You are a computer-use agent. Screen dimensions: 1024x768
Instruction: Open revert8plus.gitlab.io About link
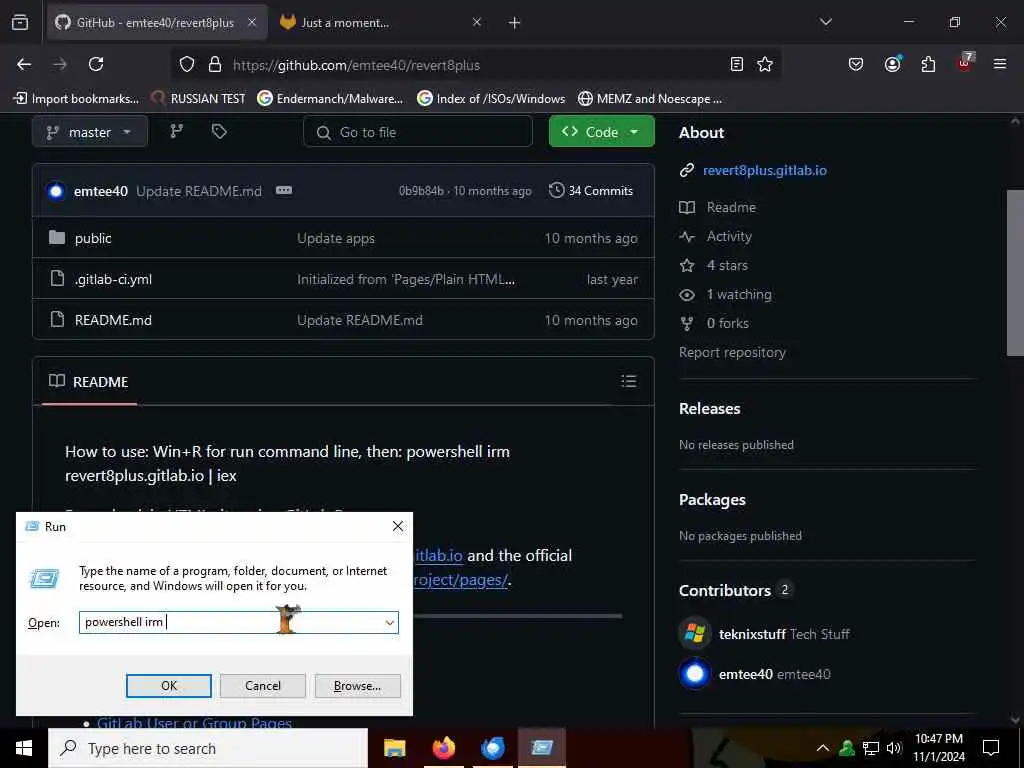[x=765, y=170]
